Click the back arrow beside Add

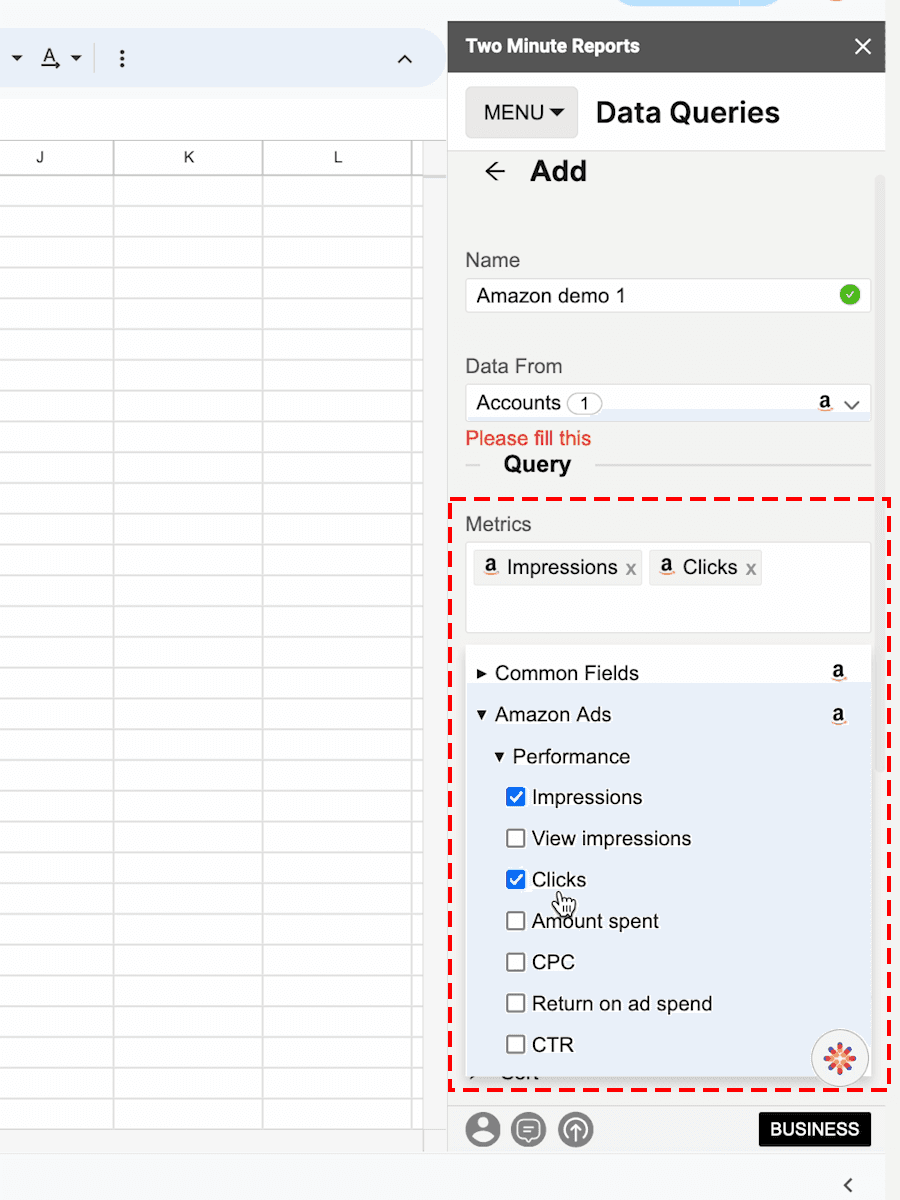coord(495,172)
